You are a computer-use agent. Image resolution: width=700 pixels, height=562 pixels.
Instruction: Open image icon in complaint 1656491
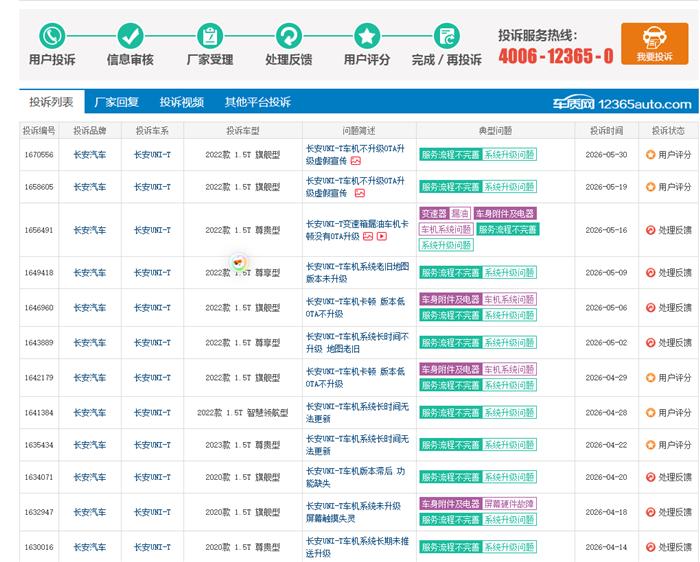click(368, 237)
